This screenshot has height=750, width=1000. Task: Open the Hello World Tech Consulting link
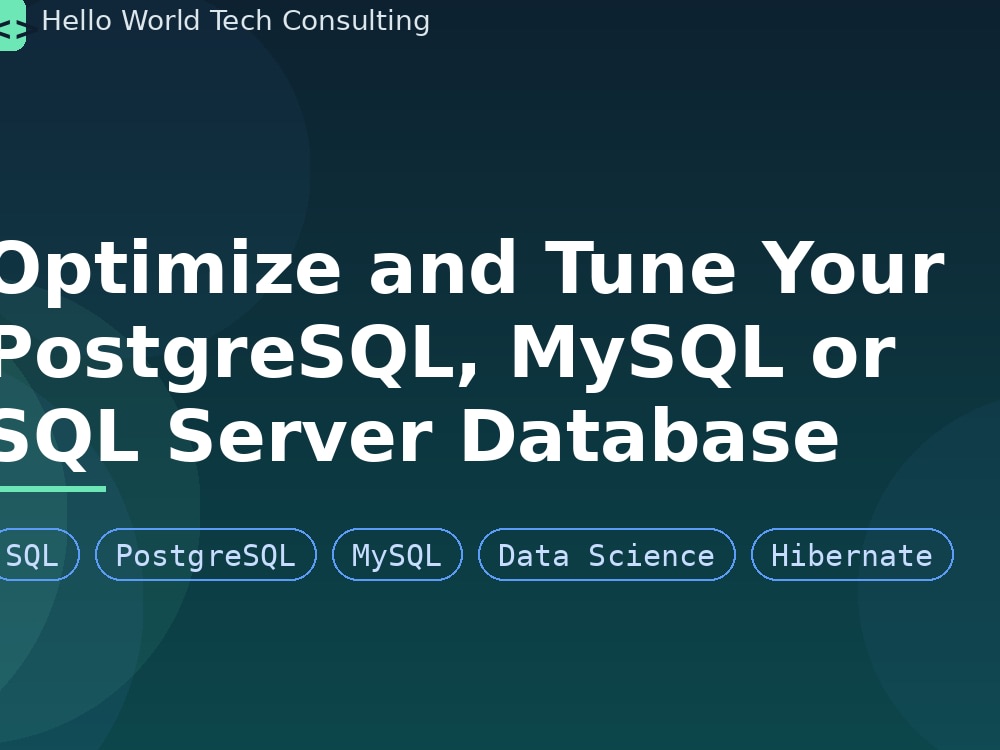pyautogui.click(x=235, y=21)
